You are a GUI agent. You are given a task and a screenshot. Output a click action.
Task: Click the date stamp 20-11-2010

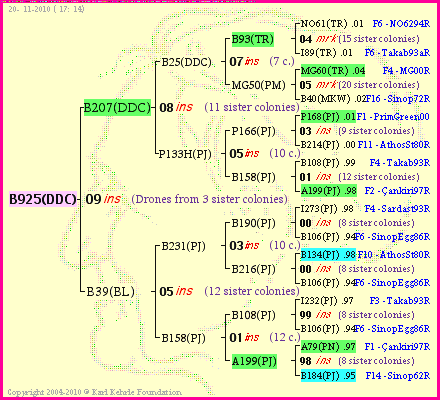46,9
